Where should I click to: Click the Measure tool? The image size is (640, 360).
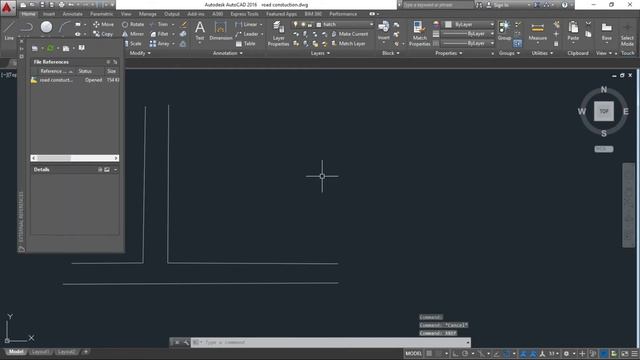[x=538, y=32]
